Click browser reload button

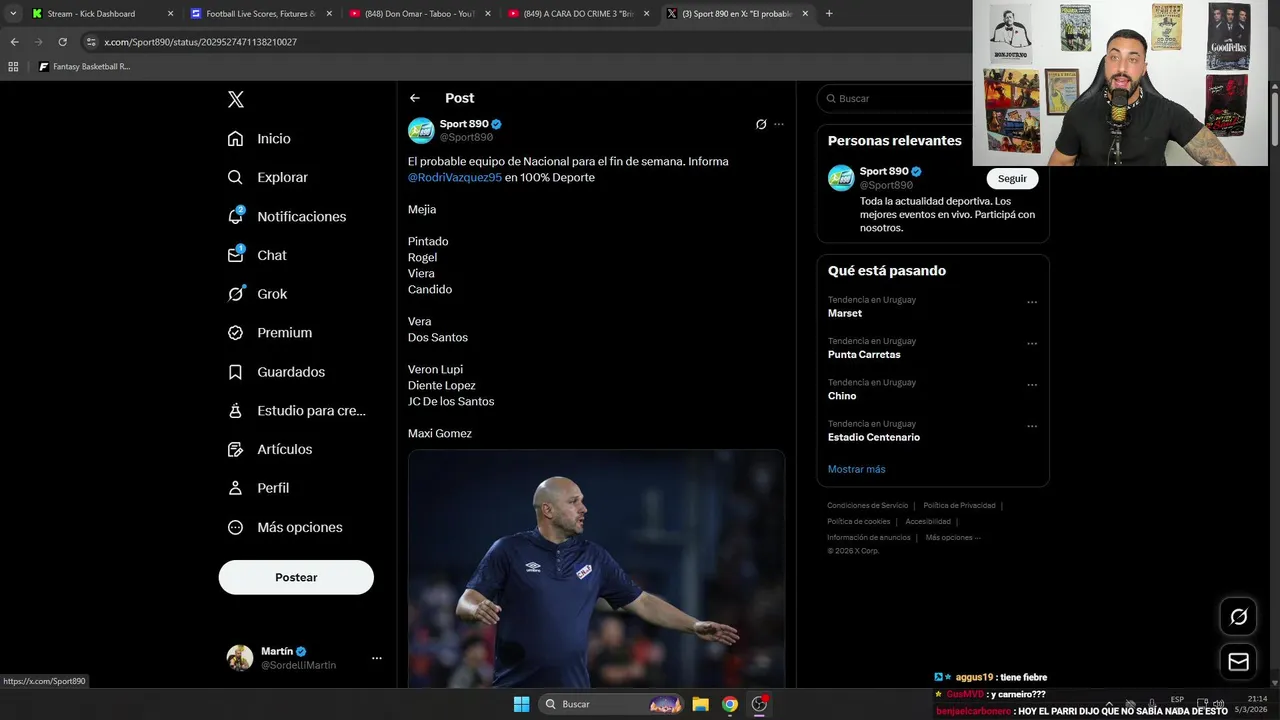(x=62, y=42)
